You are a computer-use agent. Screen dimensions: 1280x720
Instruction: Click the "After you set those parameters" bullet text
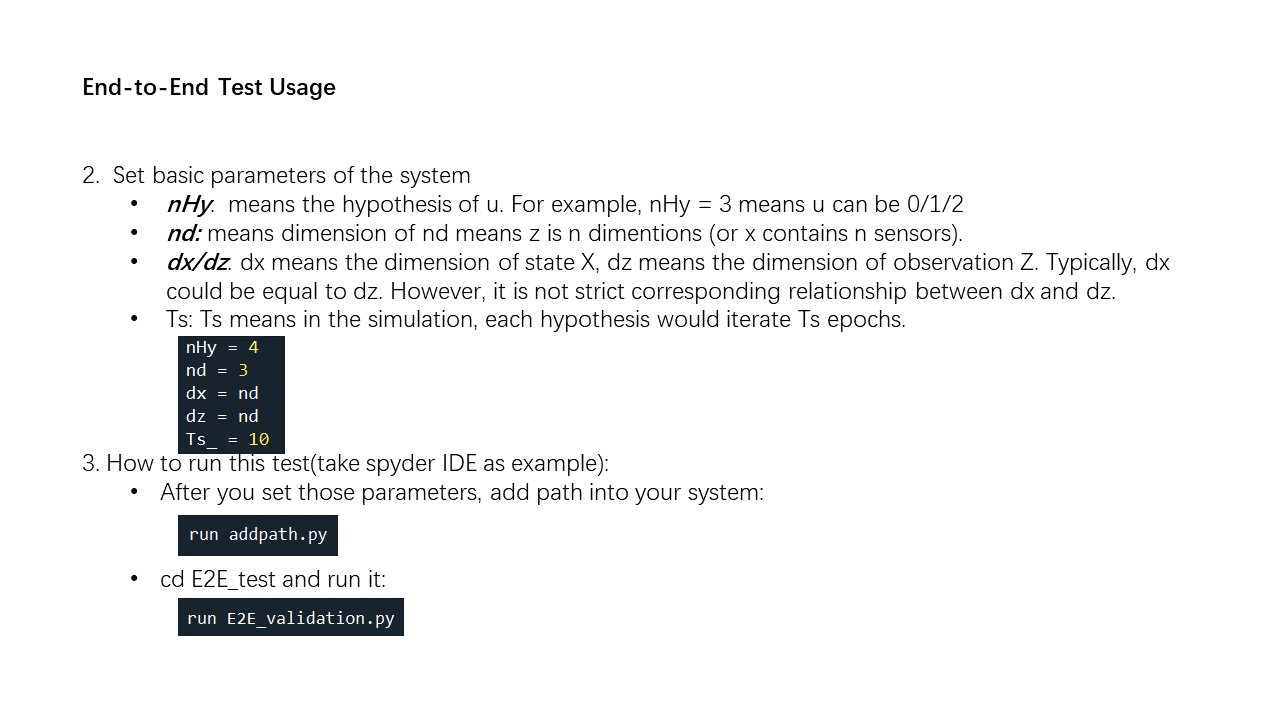462,493
